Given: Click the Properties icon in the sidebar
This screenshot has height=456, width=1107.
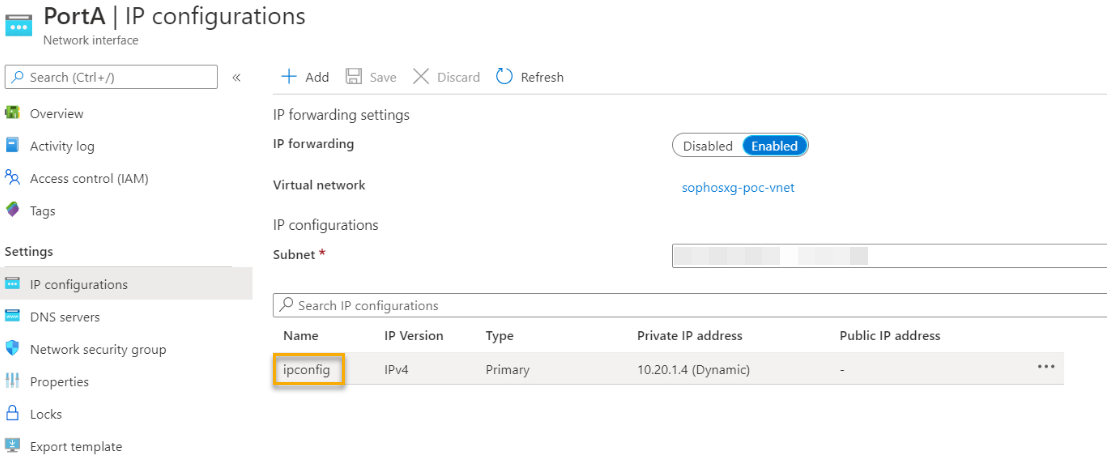Looking at the screenshot, I should click(13, 381).
